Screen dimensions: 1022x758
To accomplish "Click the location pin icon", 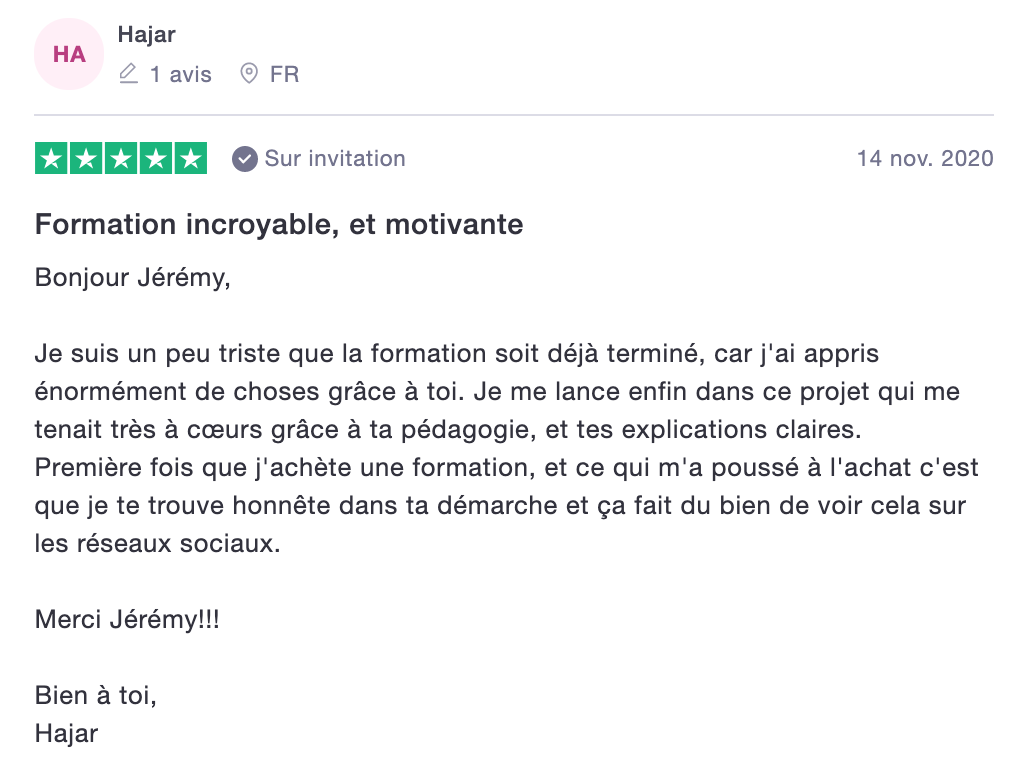I will click(x=249, y=74).
